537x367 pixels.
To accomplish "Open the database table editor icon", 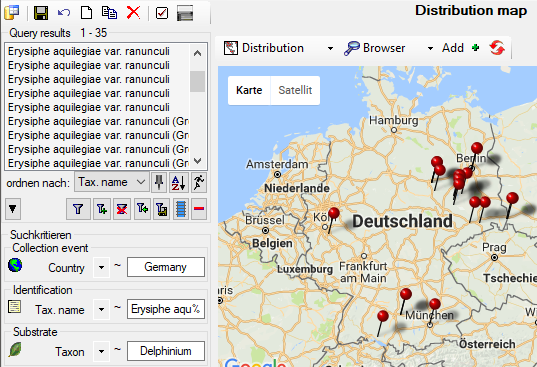I will [x=12, y=13].
